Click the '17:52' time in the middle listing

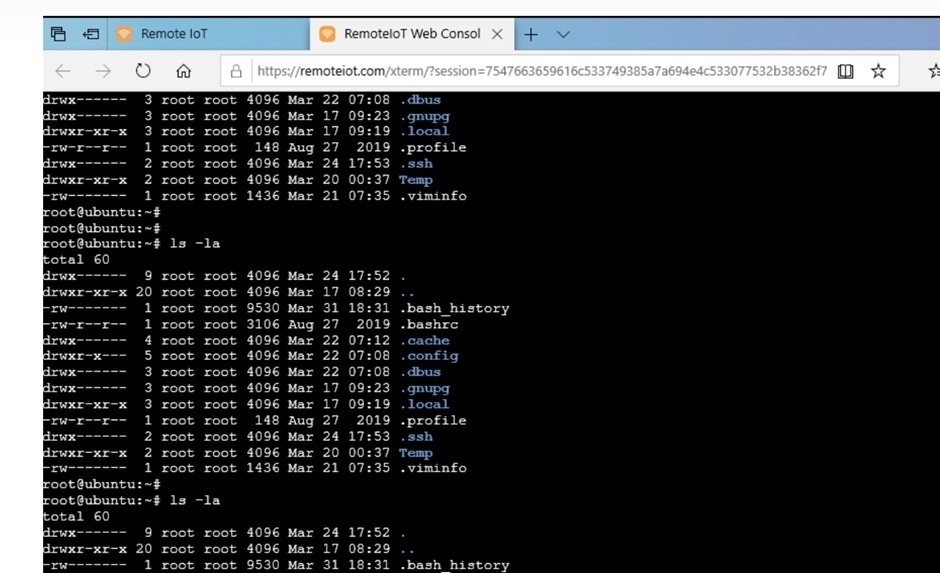point(369,276)
